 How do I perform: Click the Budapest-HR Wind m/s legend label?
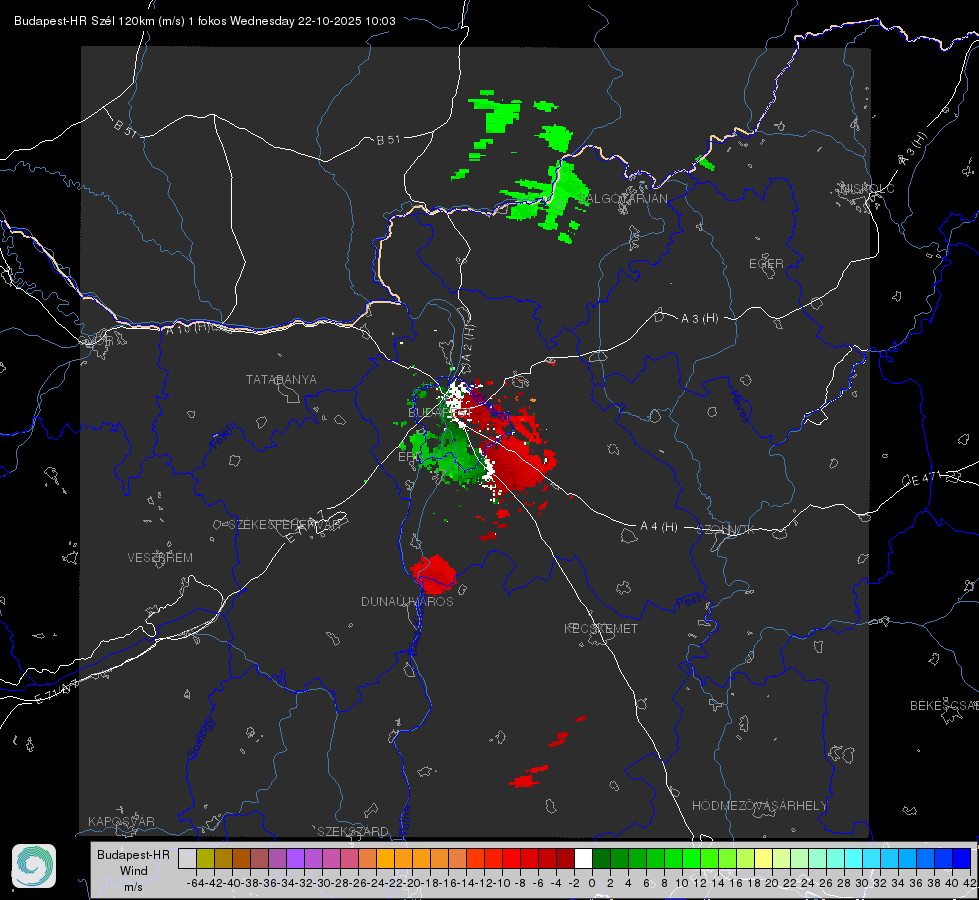(x=134, y=870)
